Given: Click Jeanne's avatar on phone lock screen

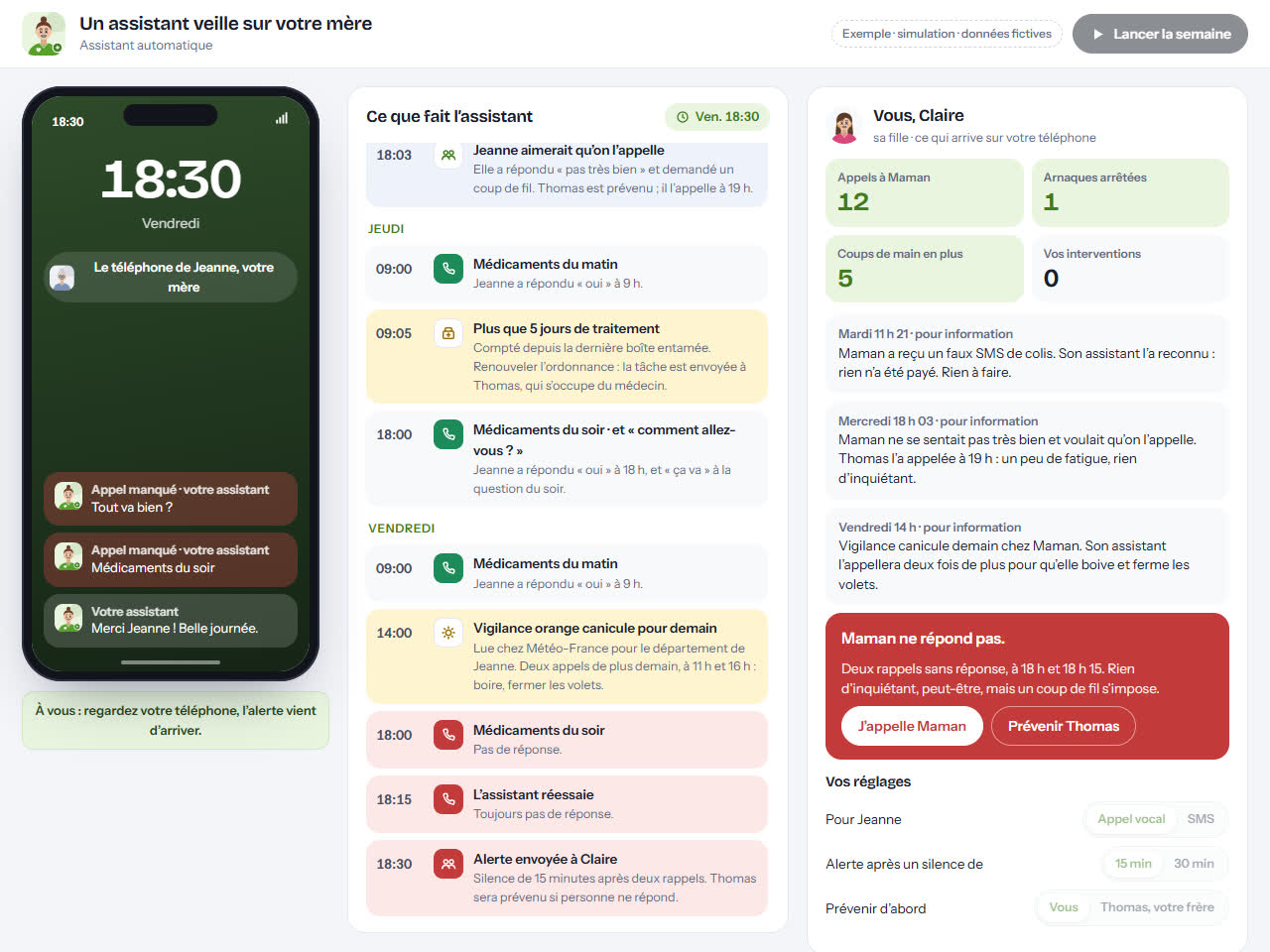Looking at the screenshot, I should point(63,278).
